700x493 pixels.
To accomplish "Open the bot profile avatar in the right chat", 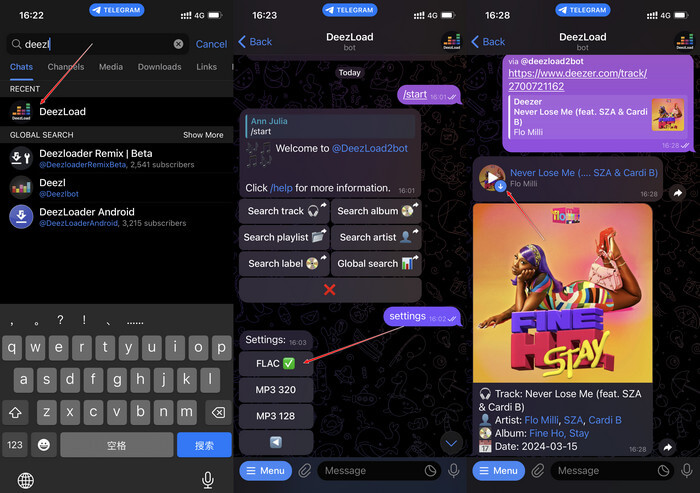I will pos(684,41).
